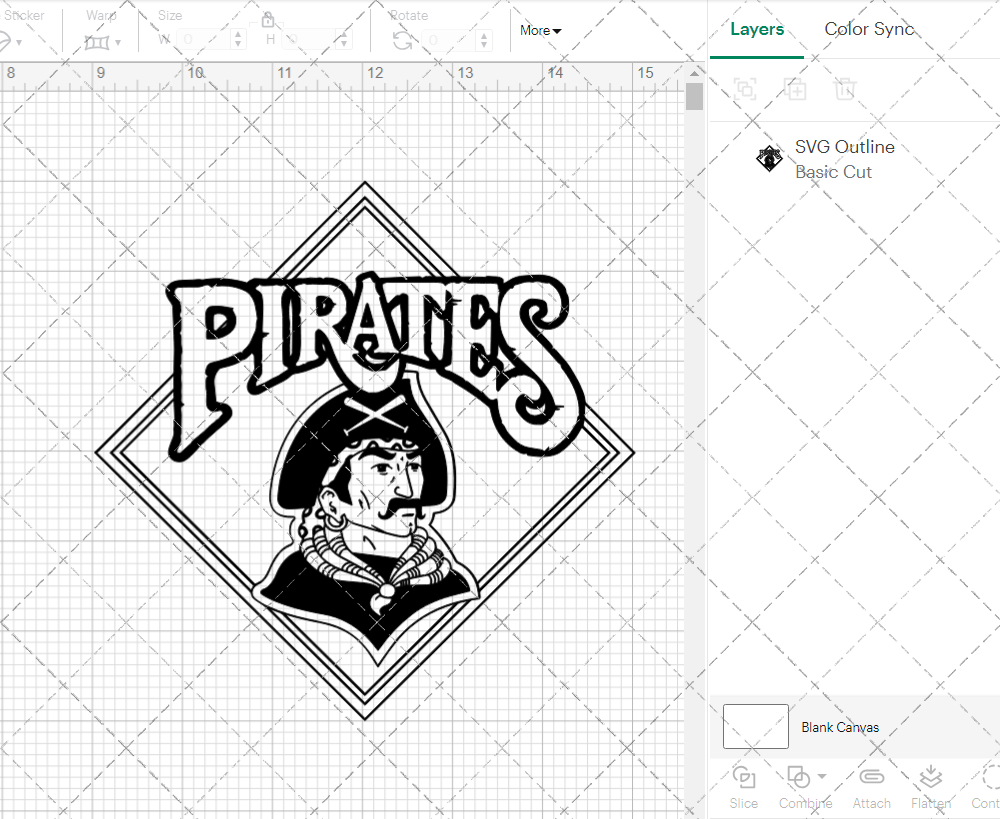This screenshot has width=1000, height=819.
Task: Select the Pirates logo on the canvas
Action: point(365,451)
